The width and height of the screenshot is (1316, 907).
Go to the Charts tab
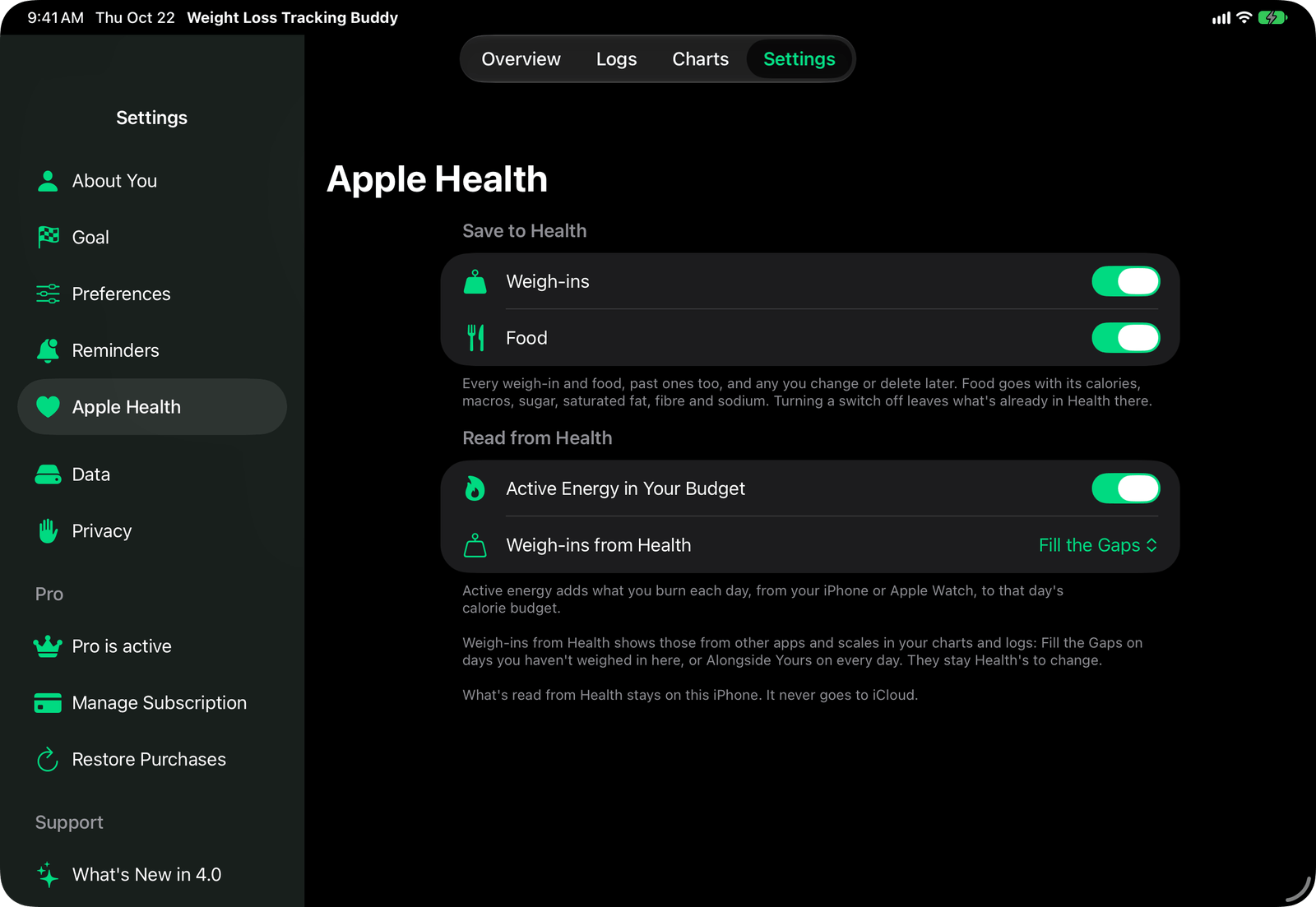pyautogui.click(x=700, y=59)
